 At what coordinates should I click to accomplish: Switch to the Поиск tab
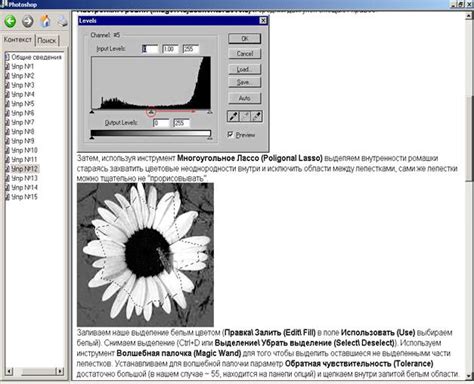tap(47, 40)
